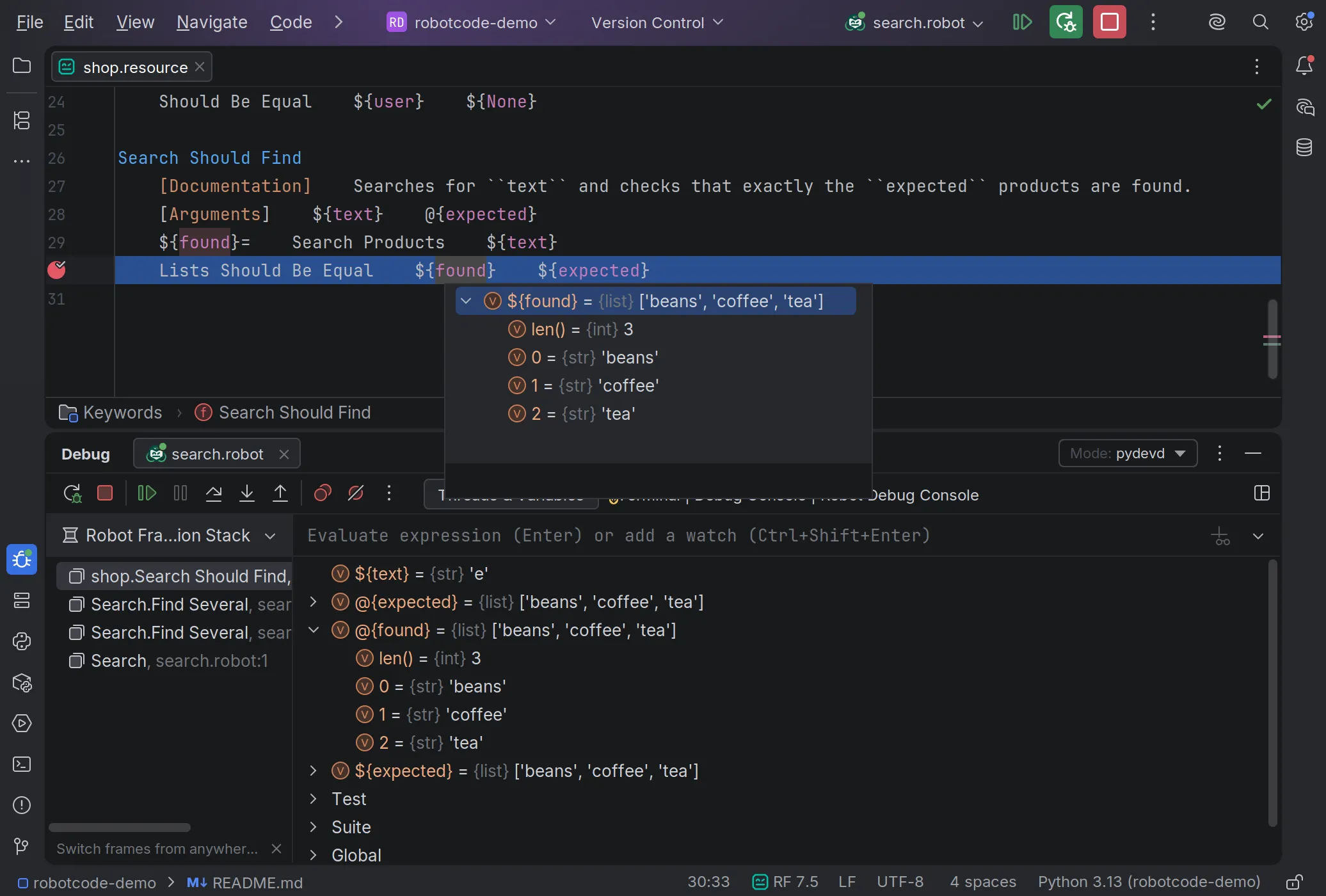Open Notifications bell
This screenshot has height=896, width=1326.
click(1304, 66)
